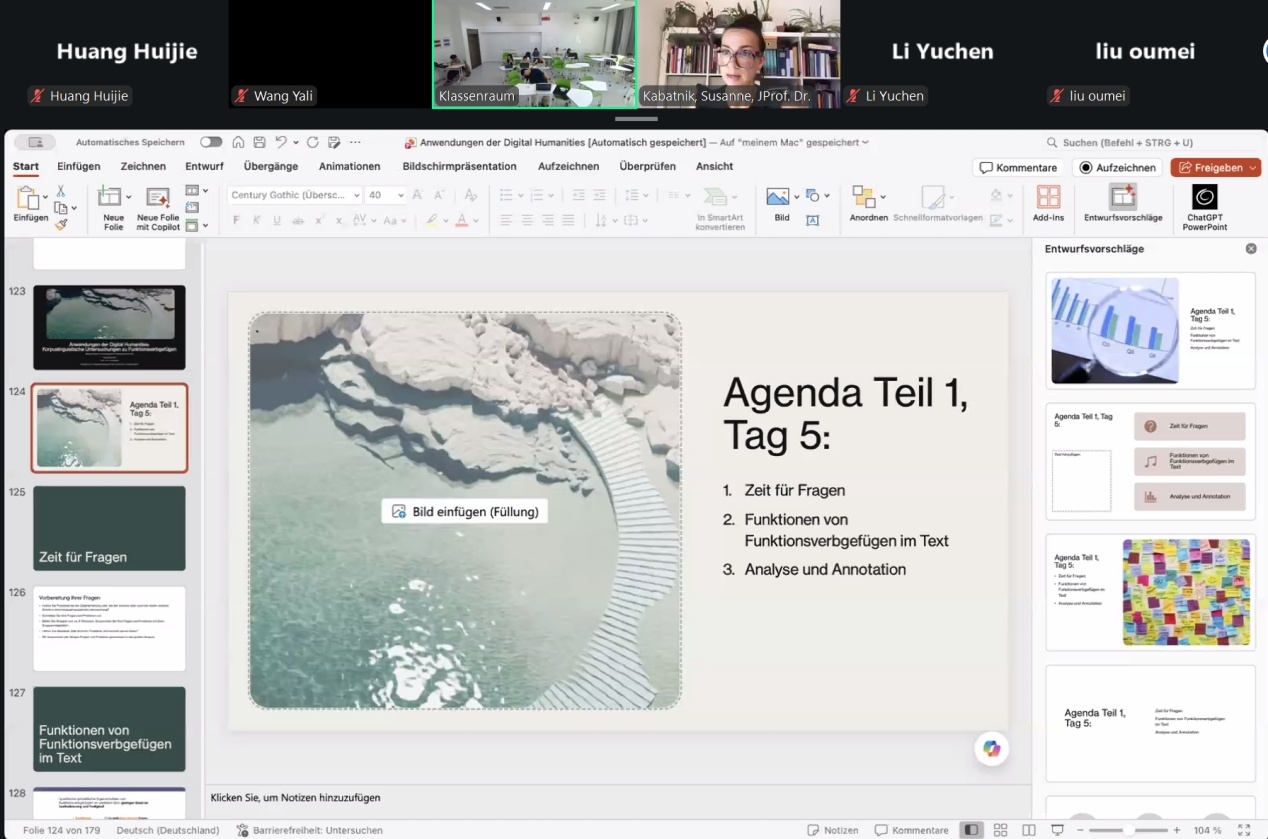Click Barrierefreiheit: Untersuchen in status bar
Viewport: 1268px width, 839px height.
pos(310,830)
